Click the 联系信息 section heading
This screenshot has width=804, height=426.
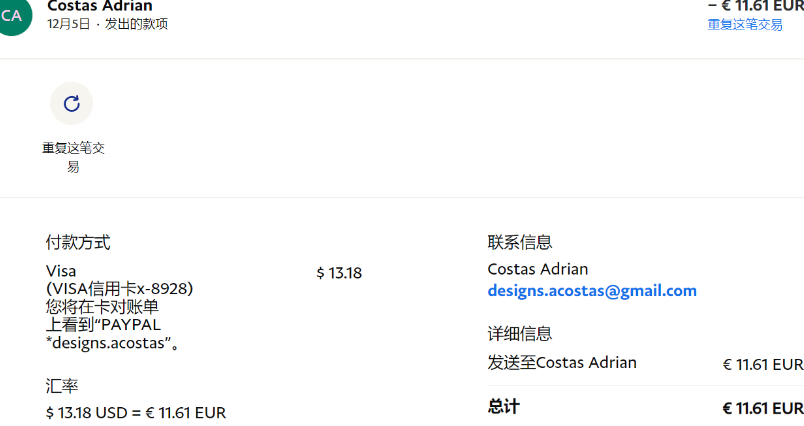click(x=519, y=242)
